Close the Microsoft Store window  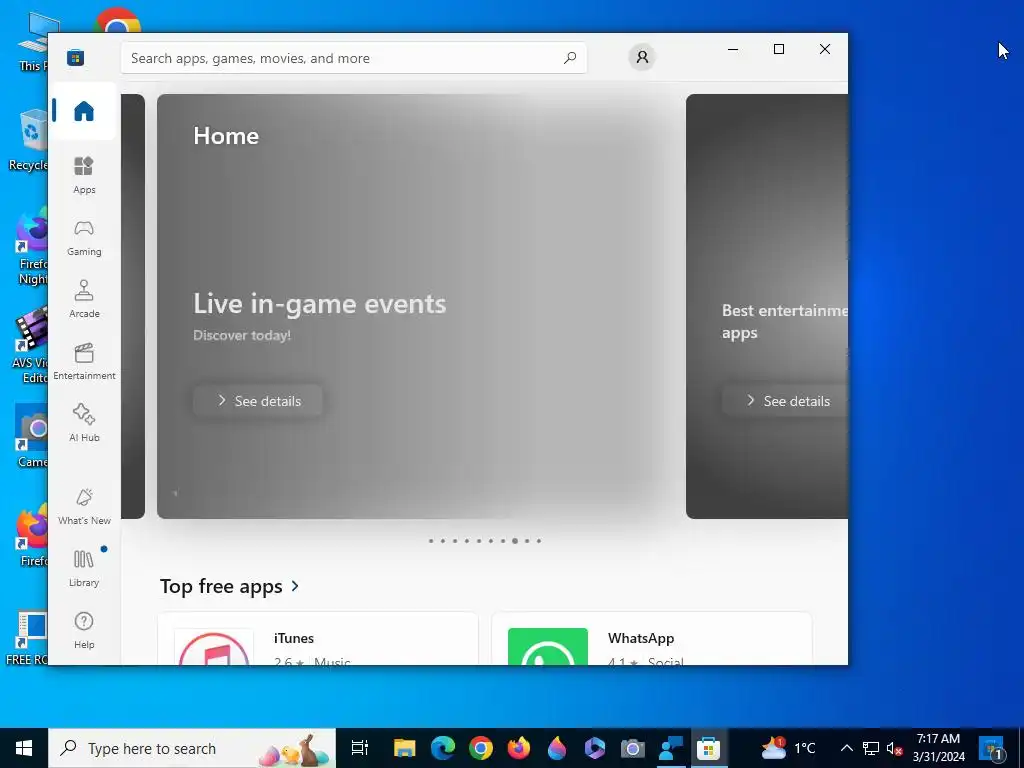click(x=825, y=50)
